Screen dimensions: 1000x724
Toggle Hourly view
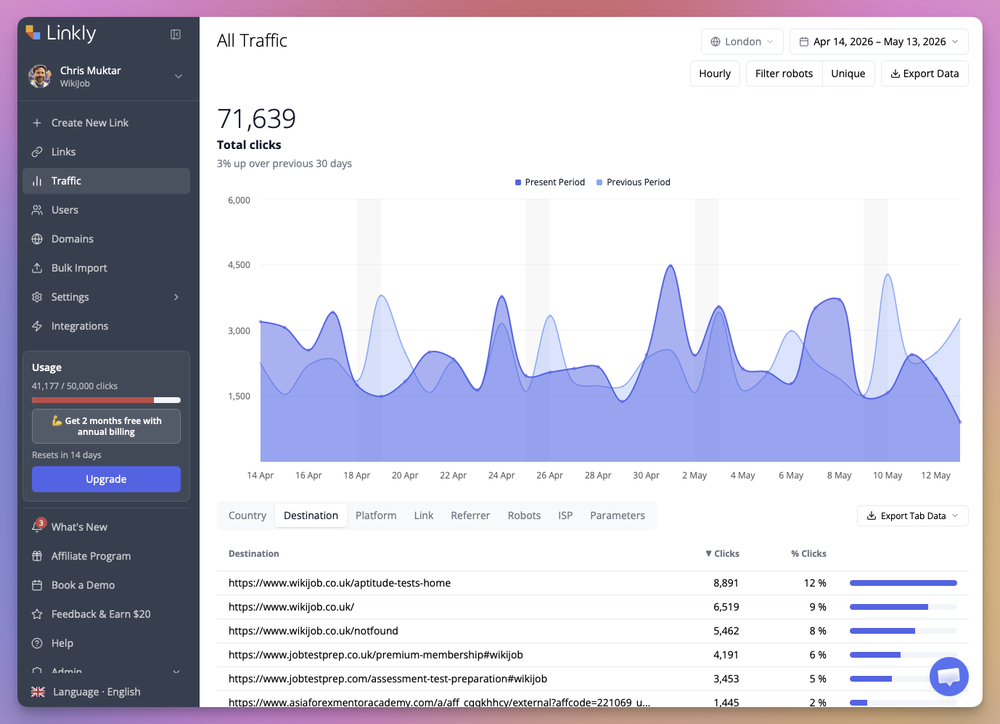(x=715, y=73)
